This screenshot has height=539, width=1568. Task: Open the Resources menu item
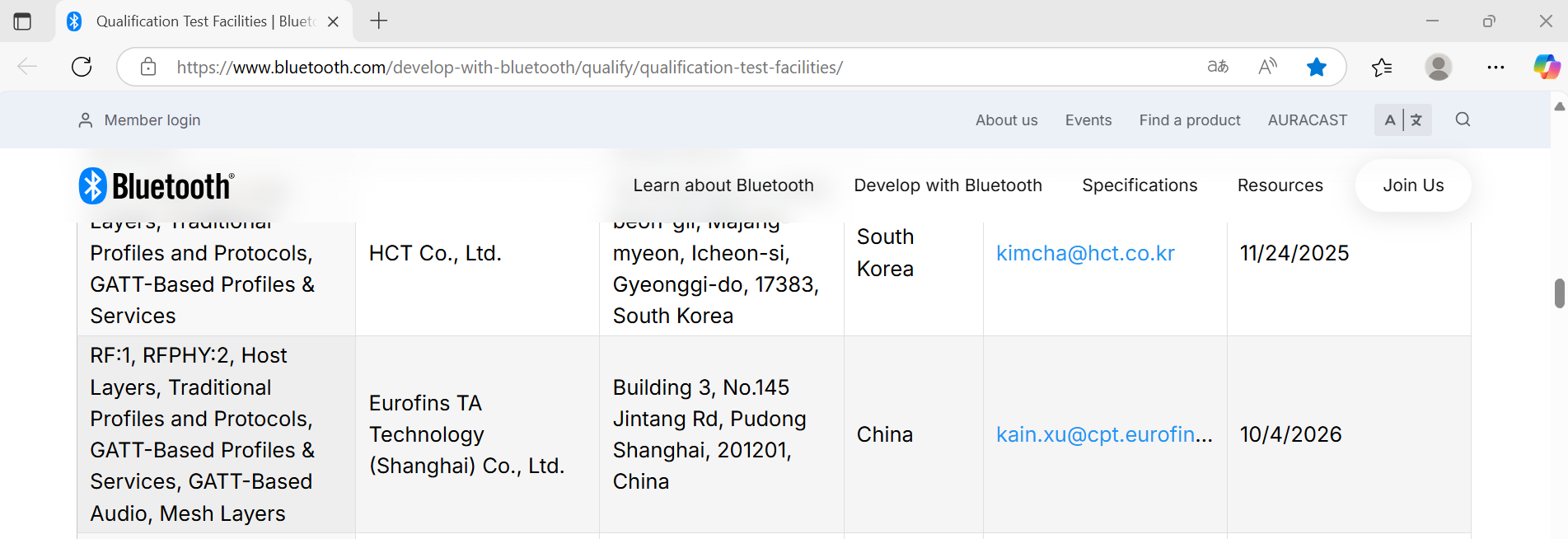coord(1280,185)
